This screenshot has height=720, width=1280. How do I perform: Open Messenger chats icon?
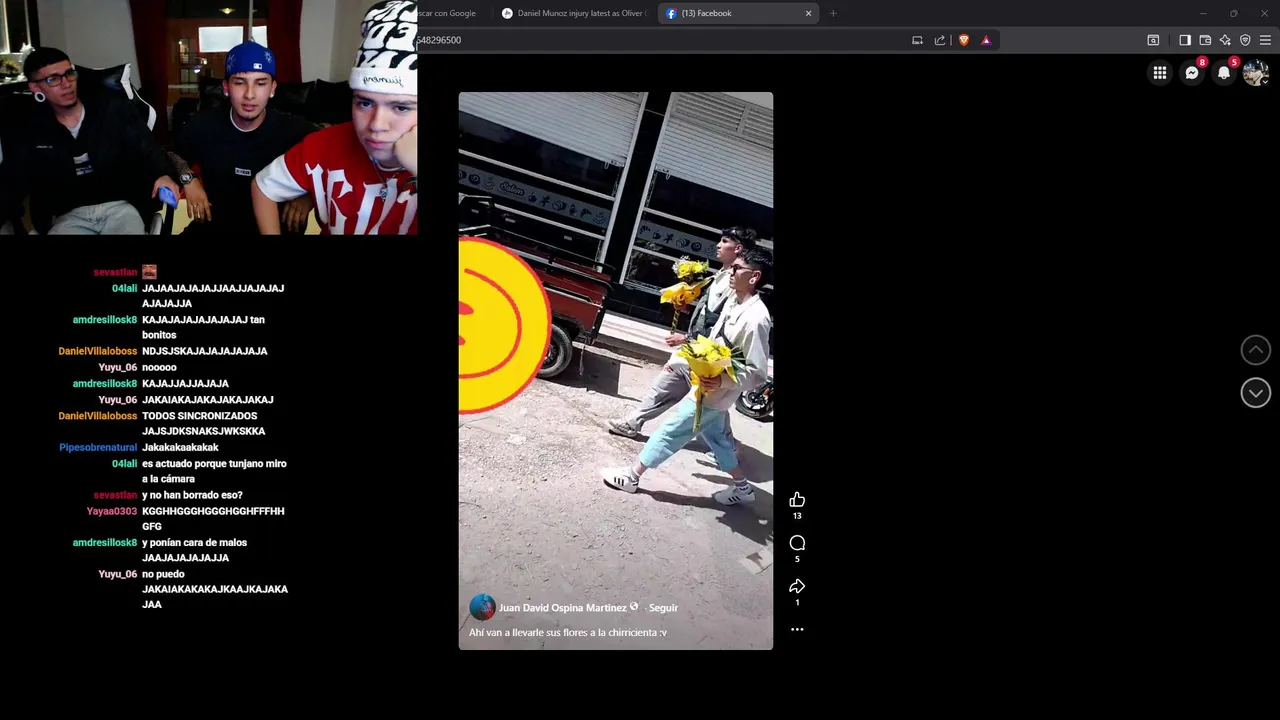pyautogui.click(x=1192, y=72)
